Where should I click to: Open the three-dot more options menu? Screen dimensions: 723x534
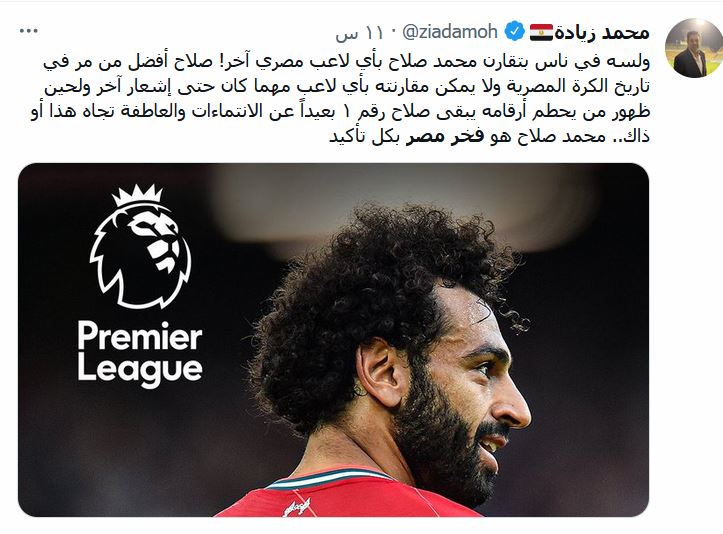(x=29, y=31)
